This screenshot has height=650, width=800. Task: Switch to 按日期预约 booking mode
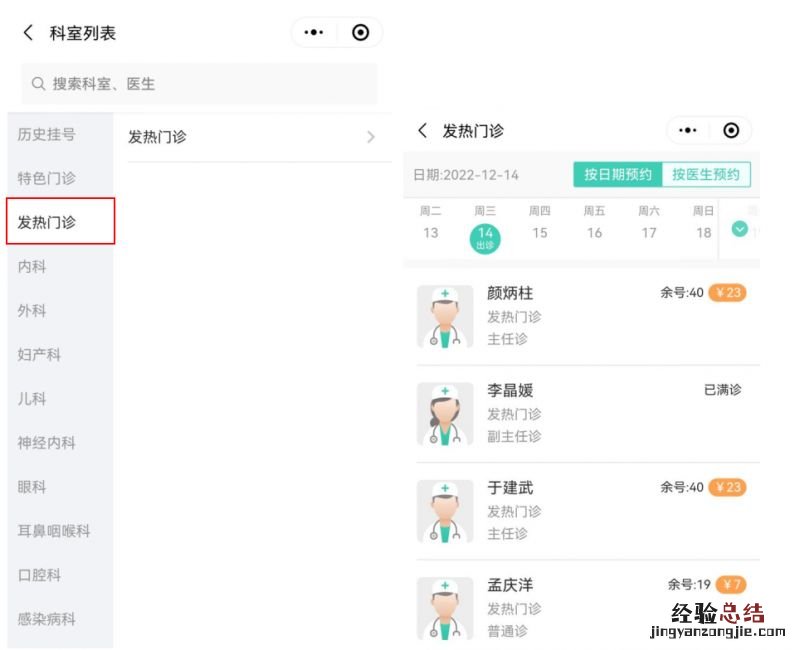point(617,174)
